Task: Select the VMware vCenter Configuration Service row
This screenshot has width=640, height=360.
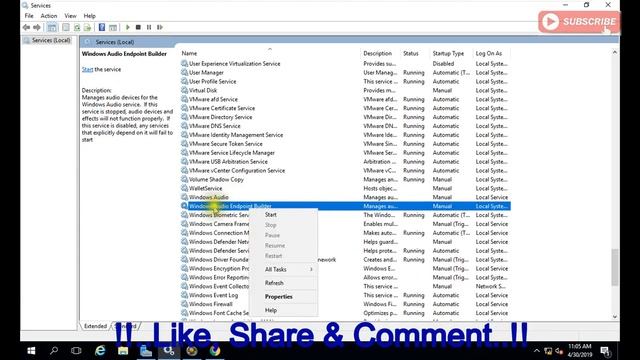Action: click(345, 171)
